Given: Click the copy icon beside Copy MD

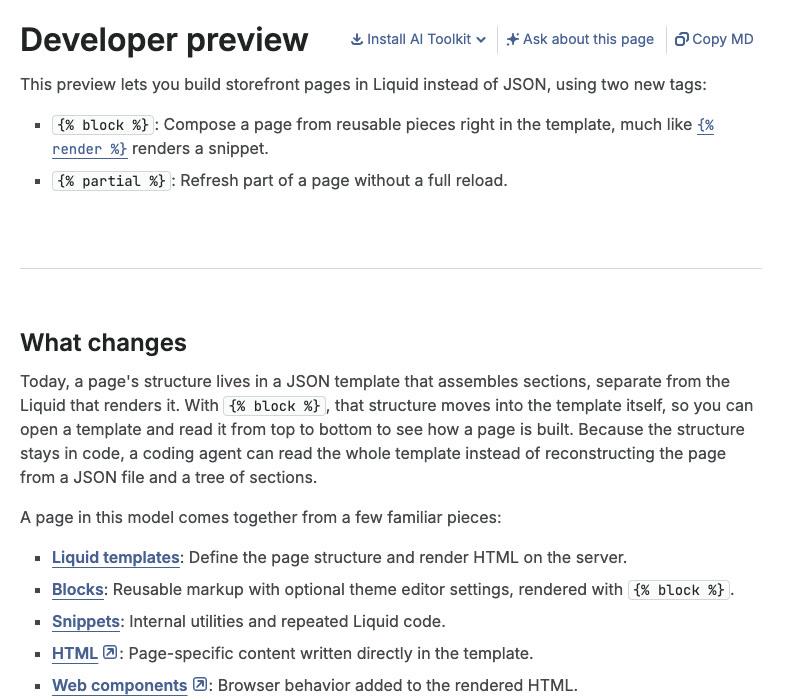Looking at the screenshot, I should 681,39.
